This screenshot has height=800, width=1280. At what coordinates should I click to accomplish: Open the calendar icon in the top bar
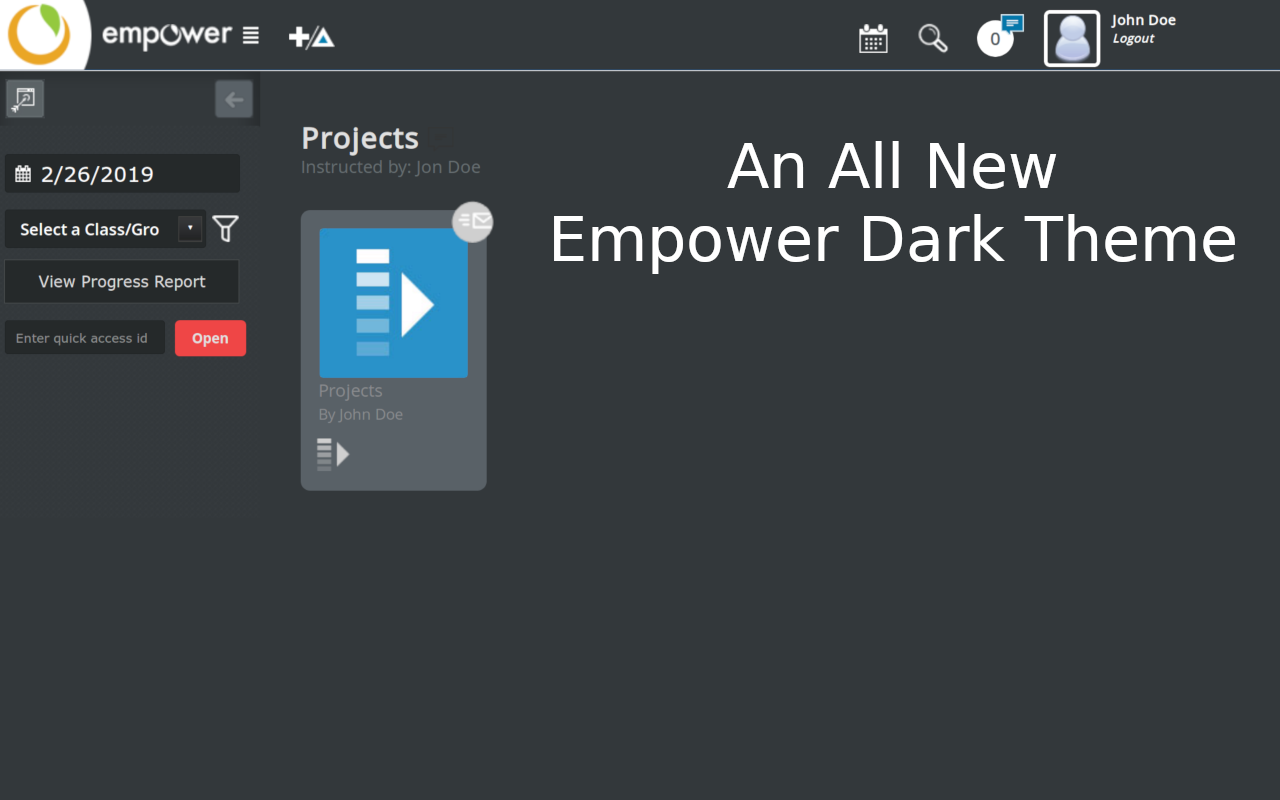click(x=872, y=37)
